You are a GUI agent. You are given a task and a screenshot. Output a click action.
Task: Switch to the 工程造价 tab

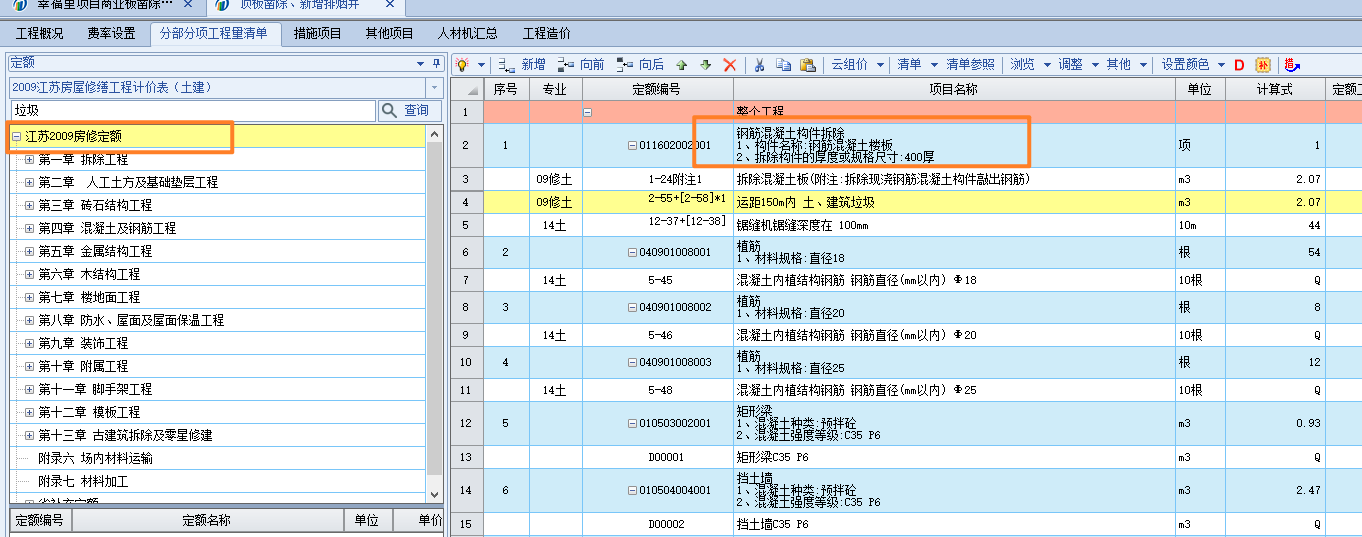pyautogui.click(x=547, y=33)
